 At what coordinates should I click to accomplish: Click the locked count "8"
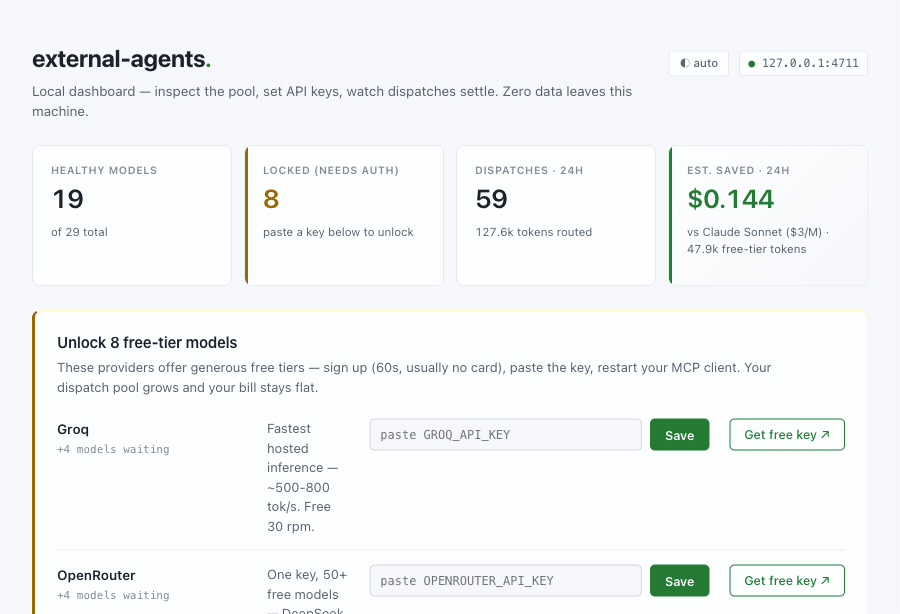click(271, 199)
